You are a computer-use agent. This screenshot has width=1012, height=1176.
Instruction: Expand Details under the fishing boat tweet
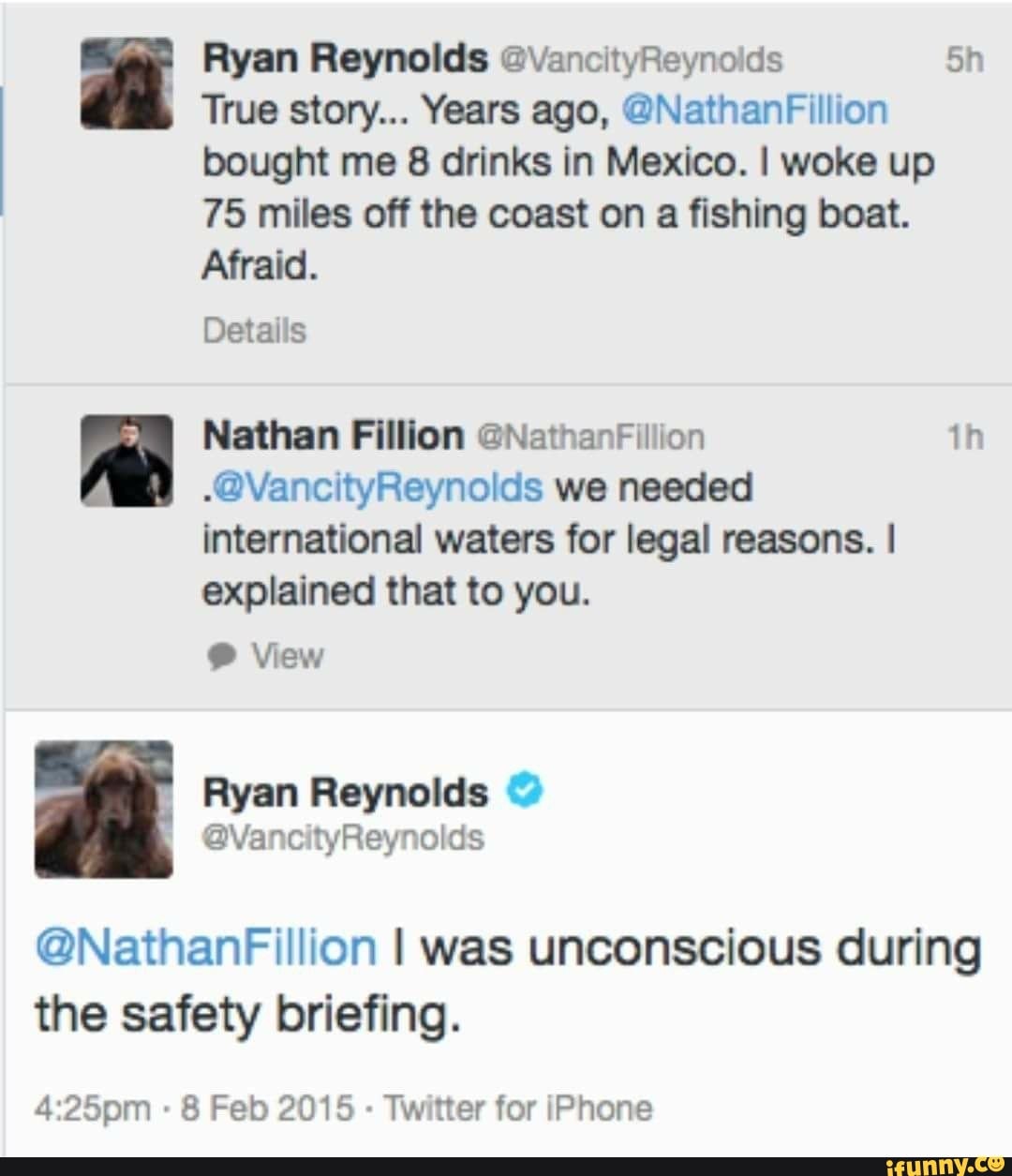[254, 331]
